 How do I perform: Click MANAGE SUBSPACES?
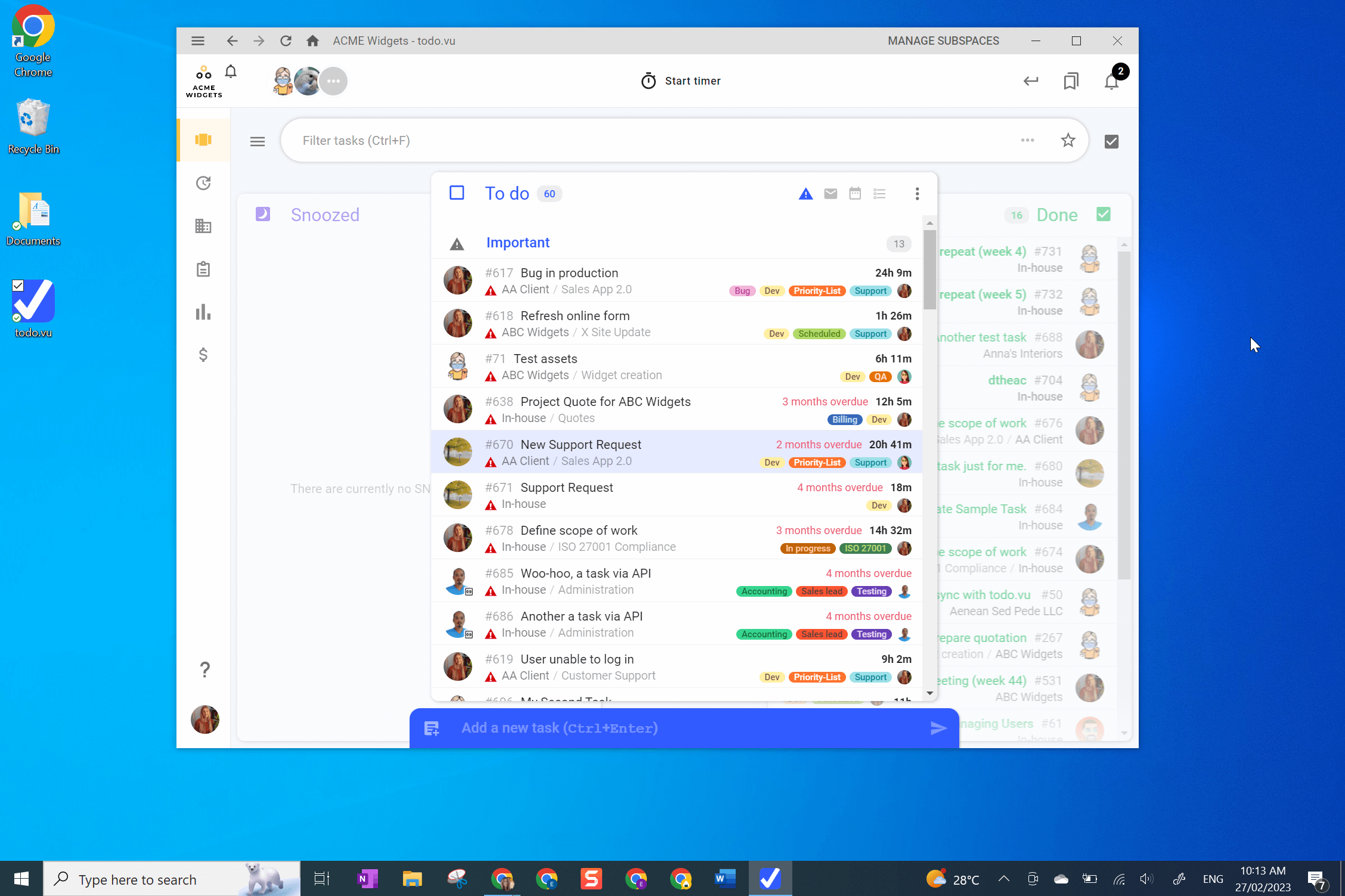(x=943, y=41)
